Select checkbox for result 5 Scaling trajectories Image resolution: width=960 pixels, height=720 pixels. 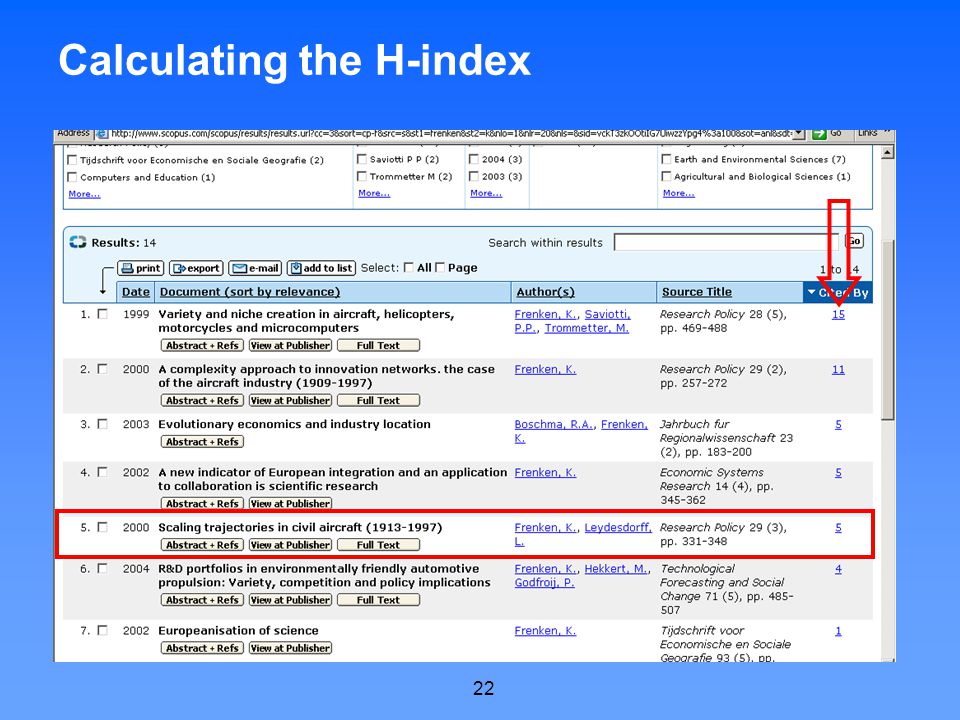pos(103,527)
